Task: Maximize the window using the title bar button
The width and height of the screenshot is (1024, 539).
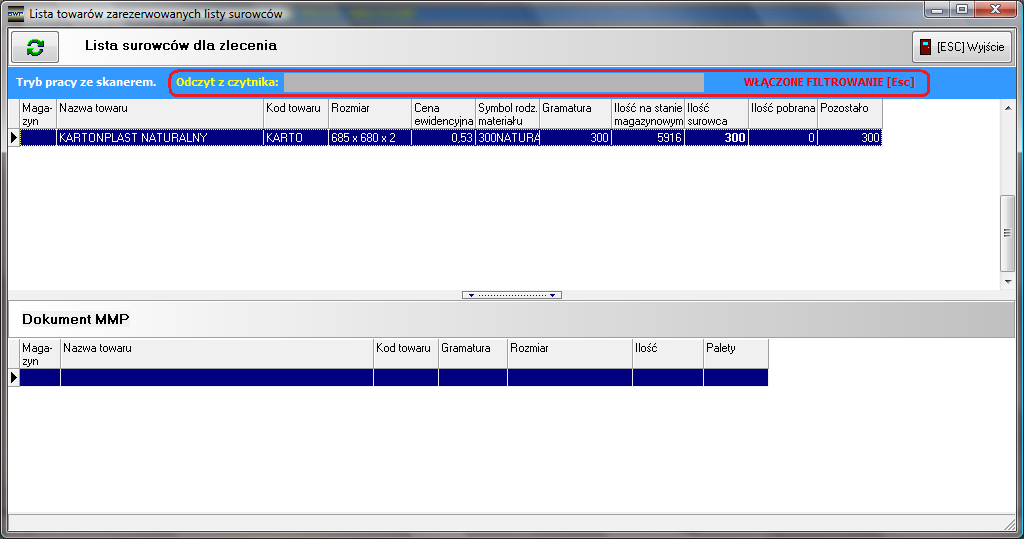Action: [962, 11]
